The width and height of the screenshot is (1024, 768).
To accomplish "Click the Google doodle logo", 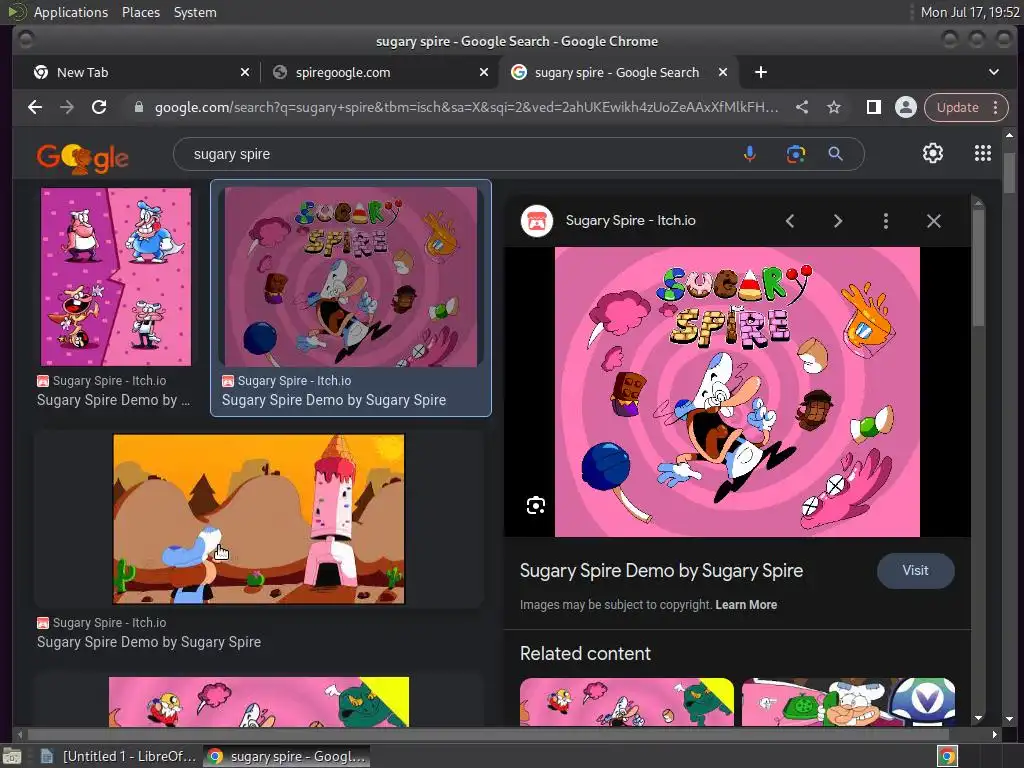I will tap(82, 157).
